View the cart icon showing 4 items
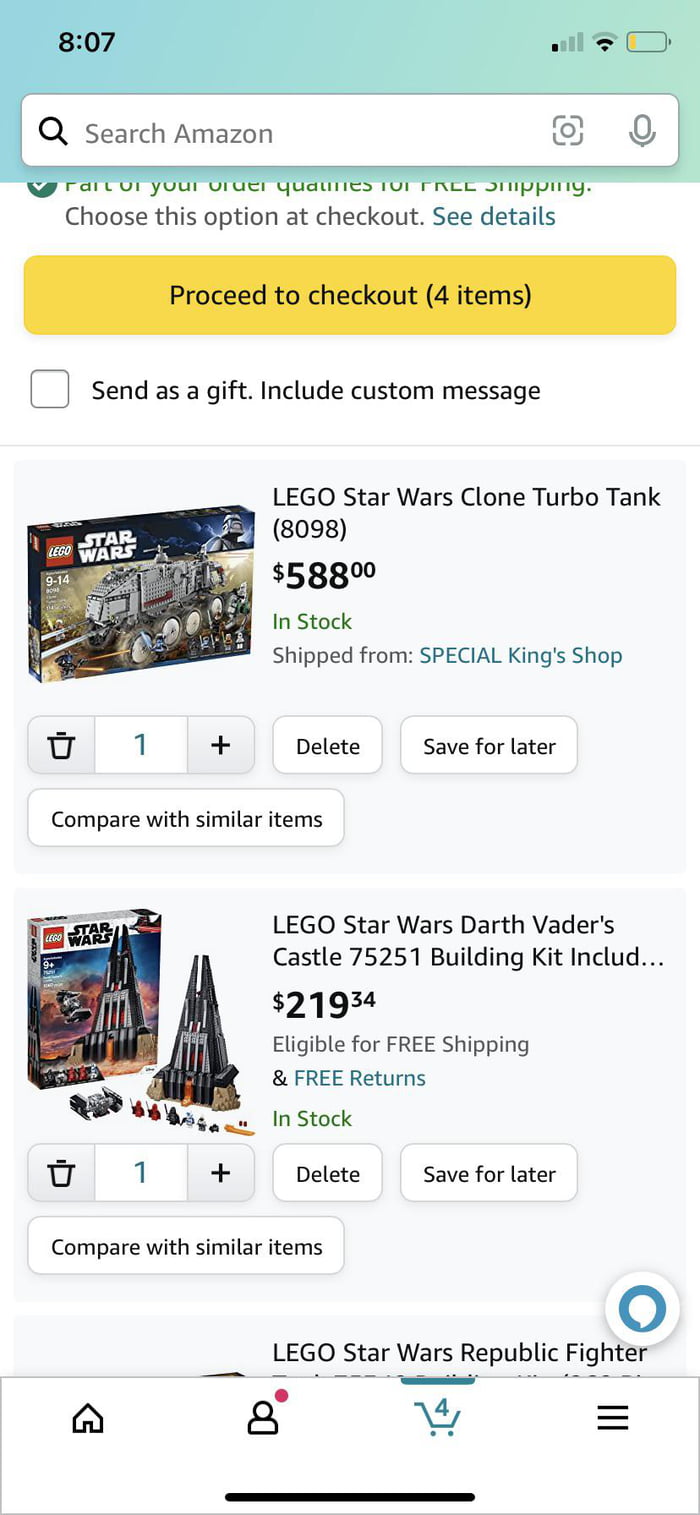The image size is (700, 1515). [x=437, y=1417]
